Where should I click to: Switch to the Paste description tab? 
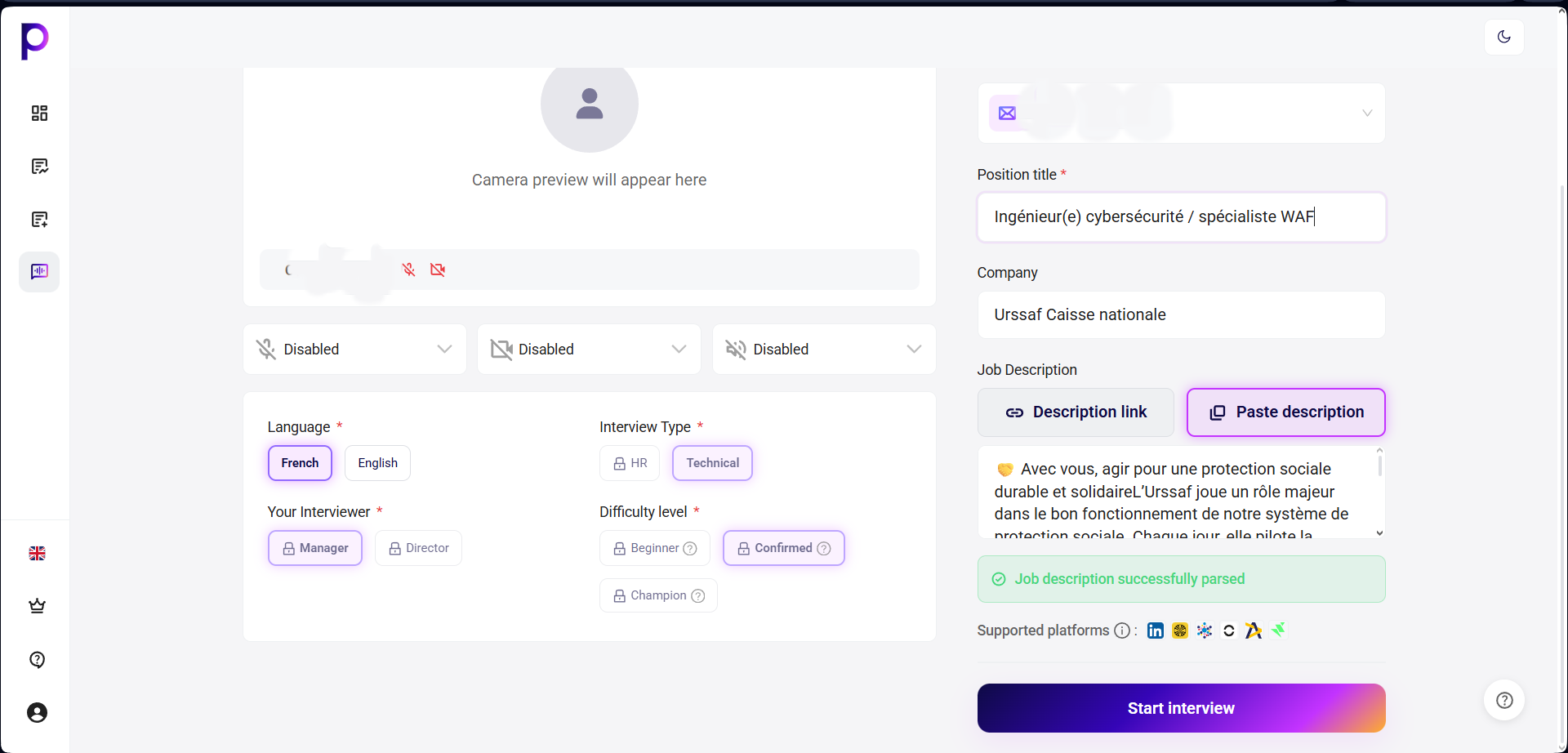tap(1285, 412)
